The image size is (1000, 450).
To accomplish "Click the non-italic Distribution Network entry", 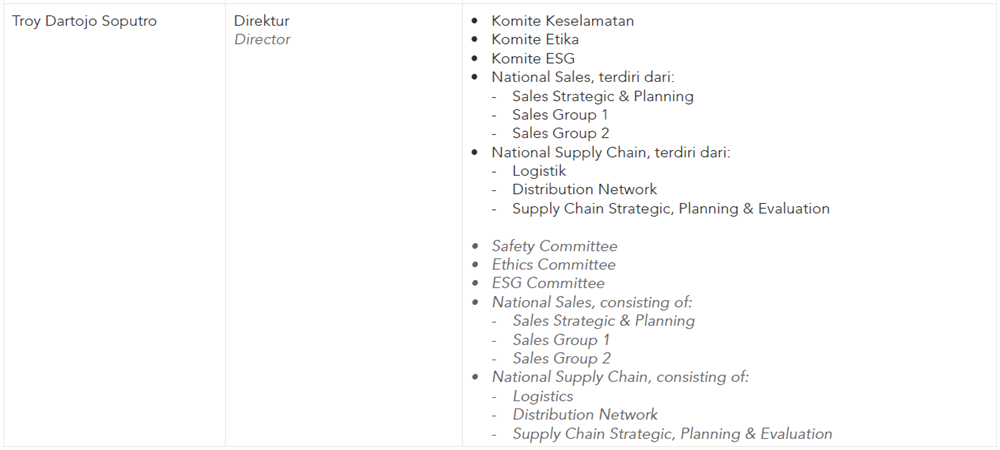I will pos(584,189).
